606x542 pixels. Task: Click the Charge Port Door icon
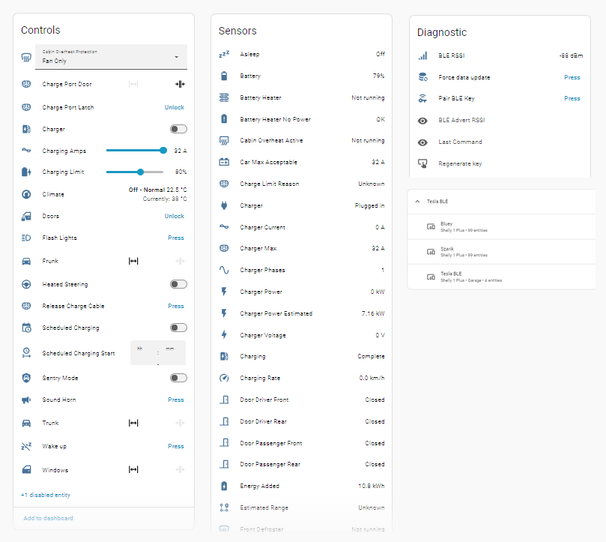coord(26,84)
